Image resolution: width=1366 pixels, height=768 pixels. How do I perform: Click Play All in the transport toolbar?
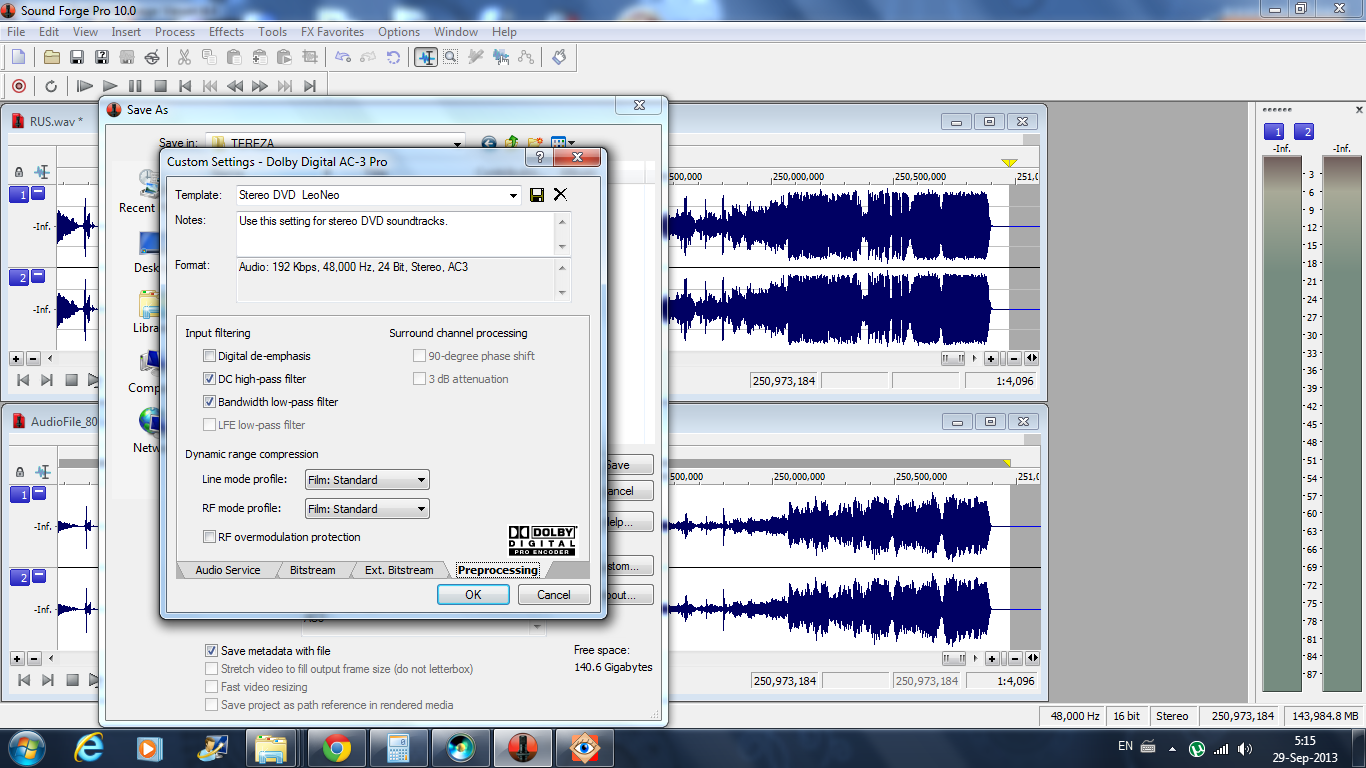pyautogui.click(x=85, y=86)
